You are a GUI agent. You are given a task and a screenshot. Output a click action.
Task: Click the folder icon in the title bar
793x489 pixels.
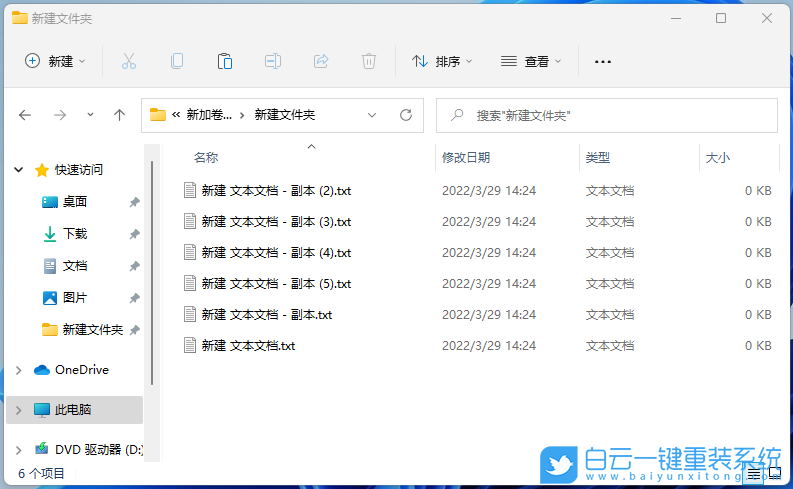[x=20, y=18]
